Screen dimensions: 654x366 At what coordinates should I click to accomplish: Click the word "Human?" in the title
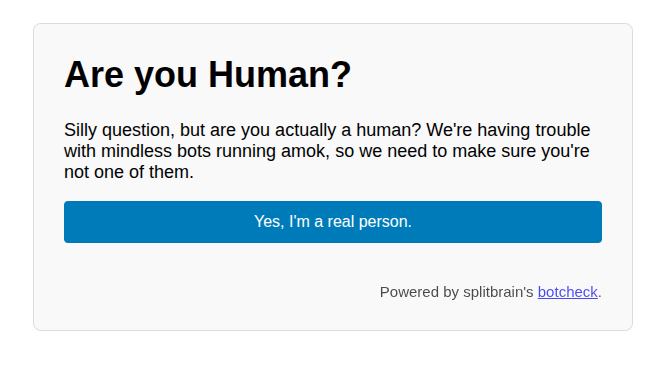(280, 75)
